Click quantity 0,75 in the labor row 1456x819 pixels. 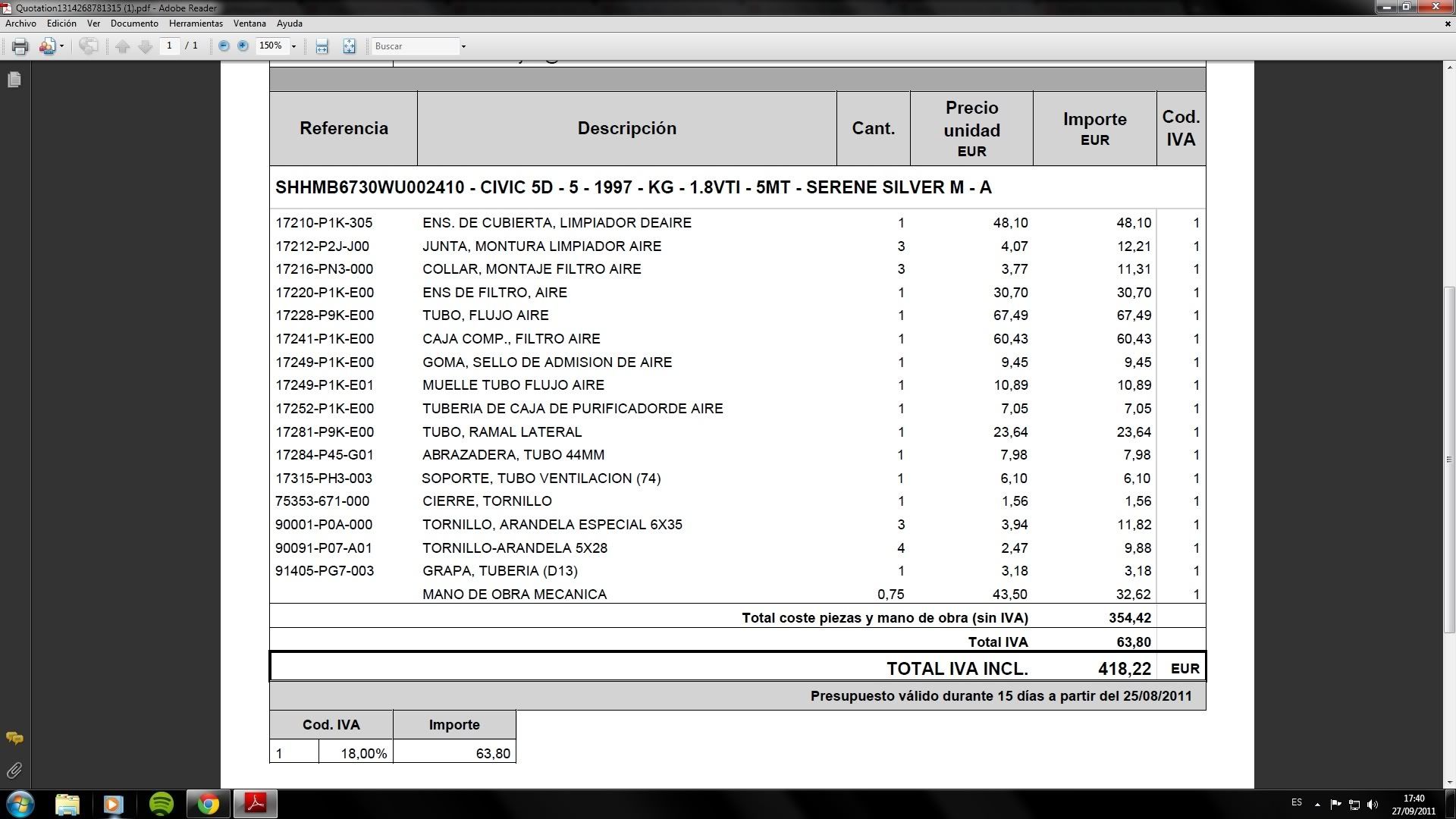890,595
